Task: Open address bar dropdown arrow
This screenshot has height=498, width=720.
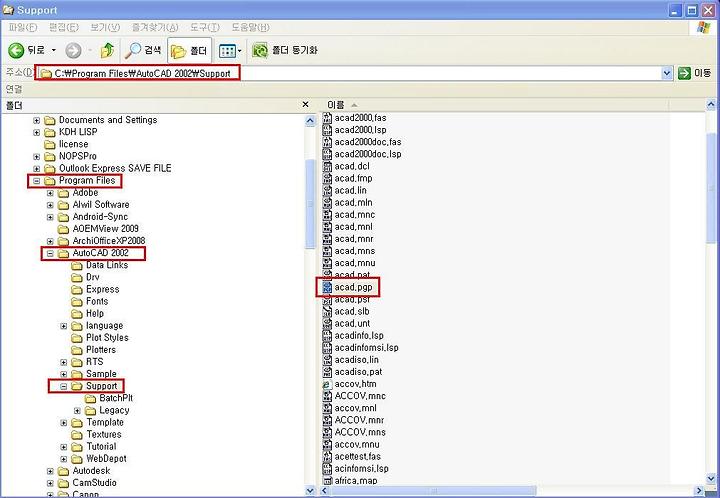Action: pyautogui.click(x=667, y=73)
